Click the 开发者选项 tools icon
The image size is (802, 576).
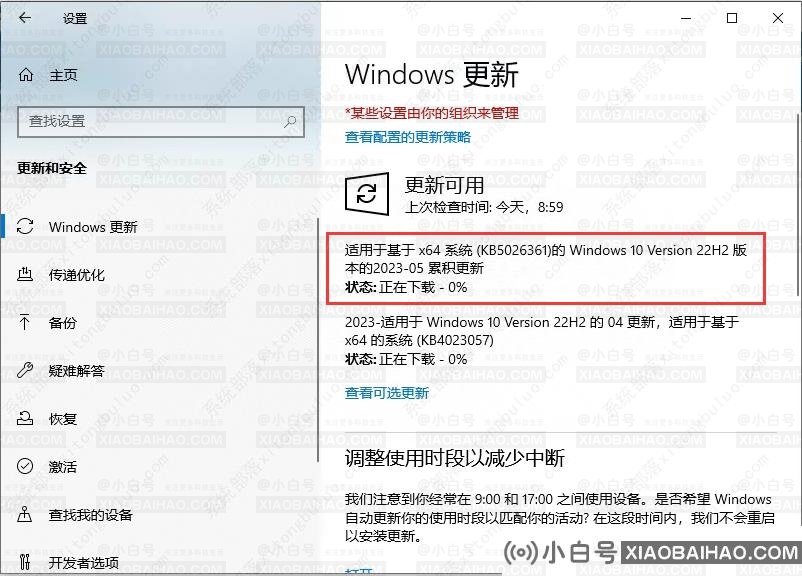coord(25,562)
